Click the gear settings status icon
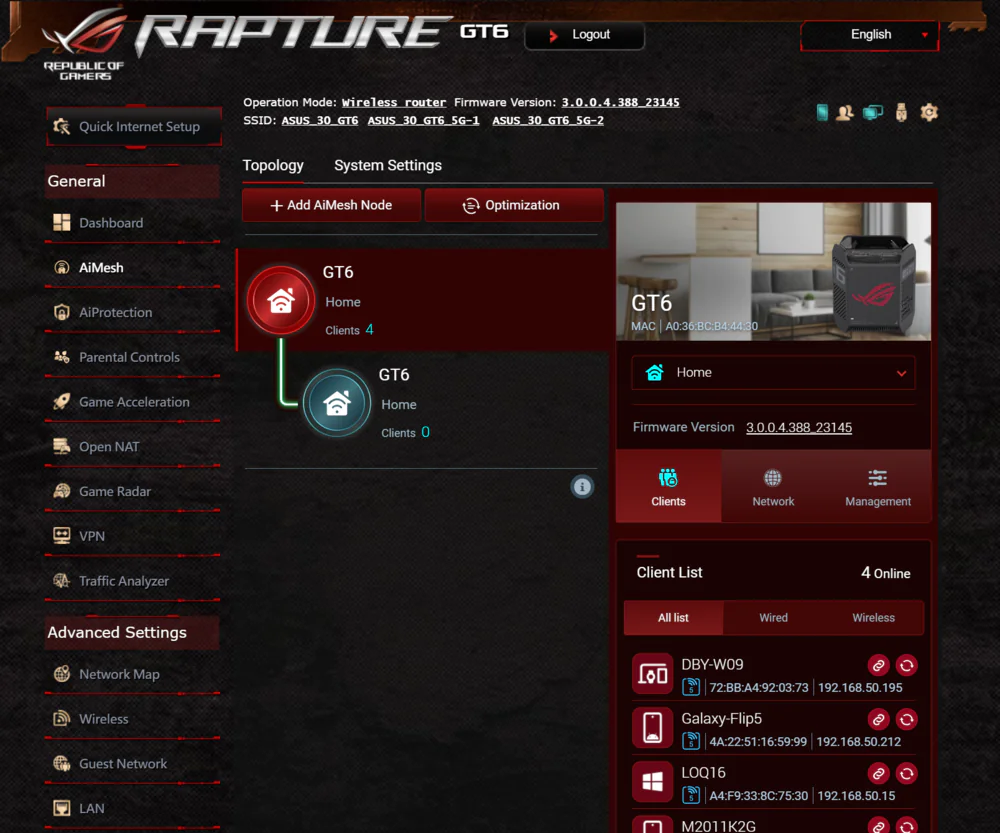The image size is (1000, 833). click(929, 112)
